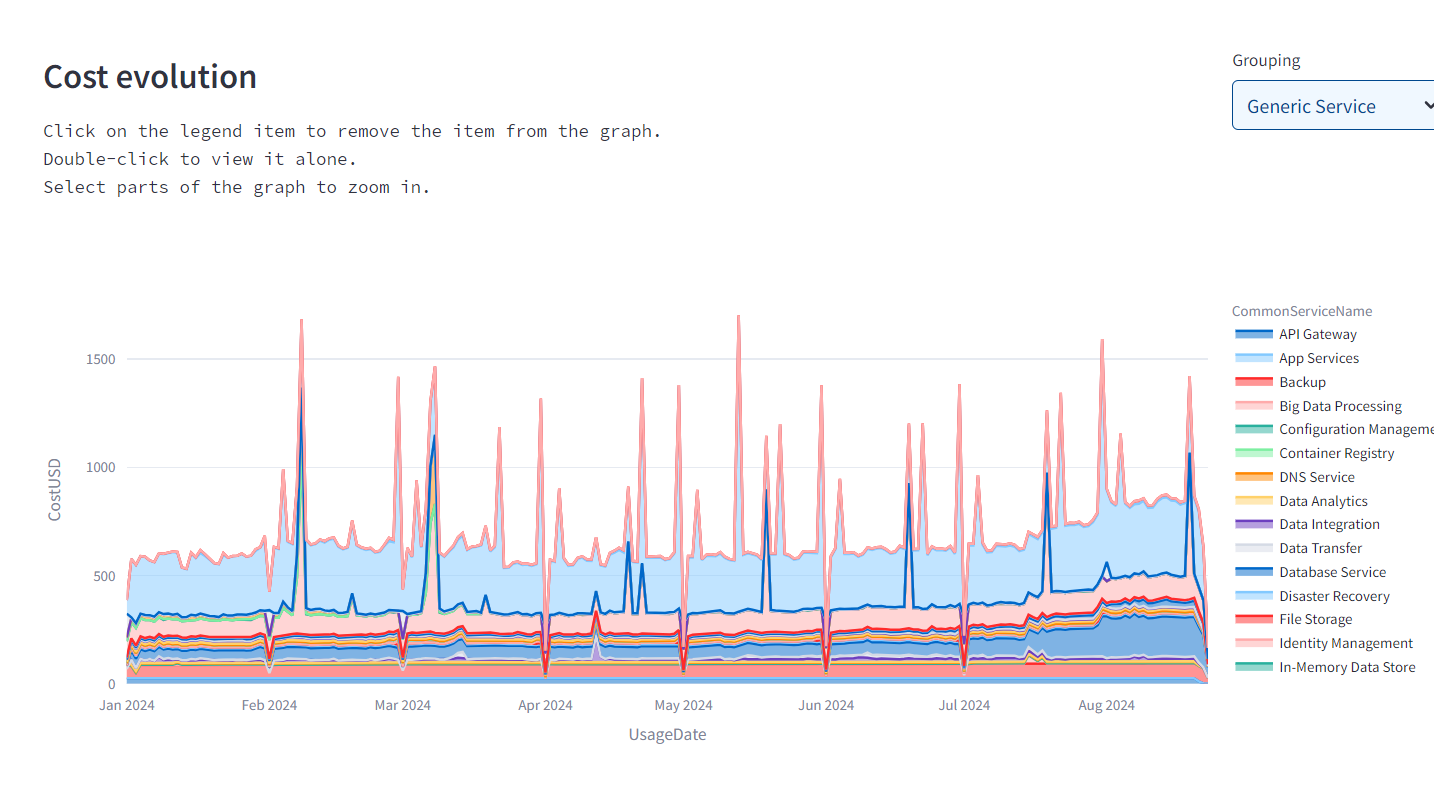
Task: Click In-Memory Data Store legend swatch
Action: pyautogui.click(x=1254, y=667)
